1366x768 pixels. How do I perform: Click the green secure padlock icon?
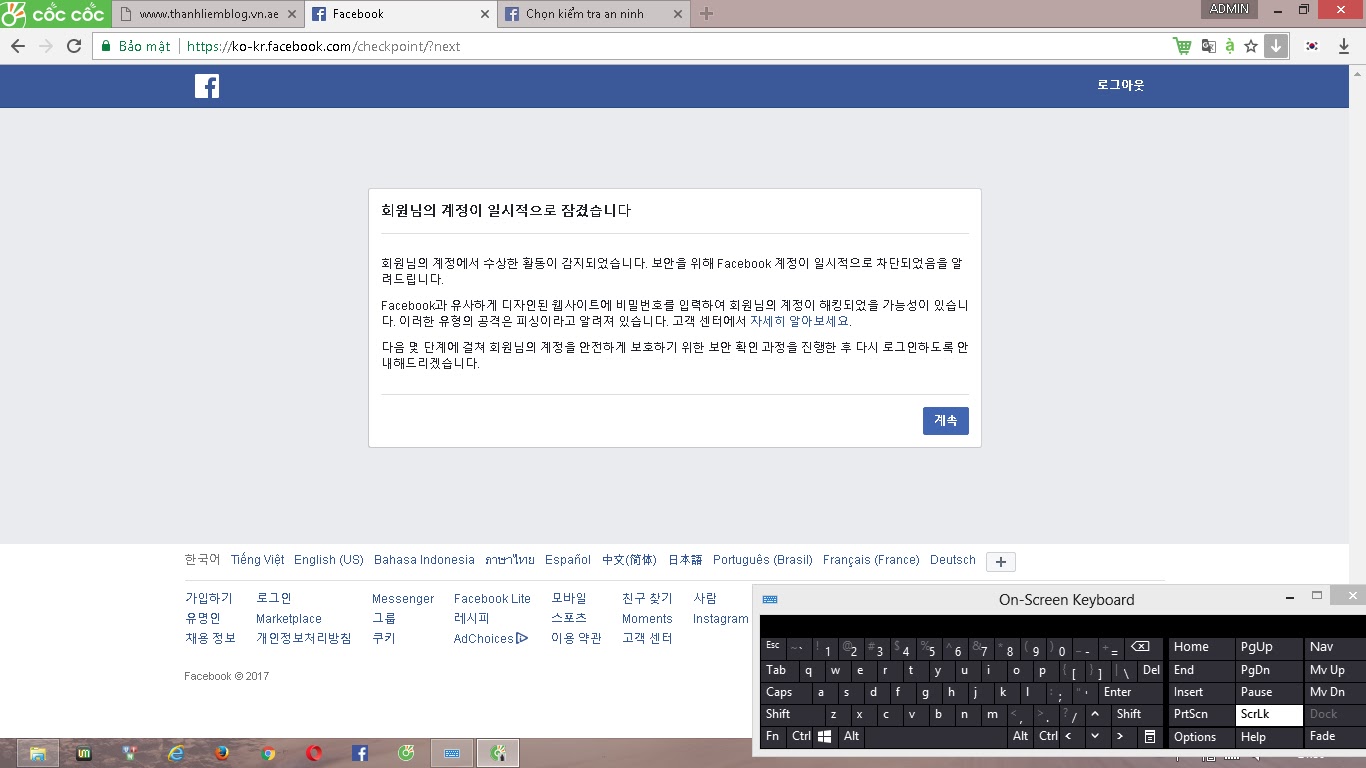(105, 46)
